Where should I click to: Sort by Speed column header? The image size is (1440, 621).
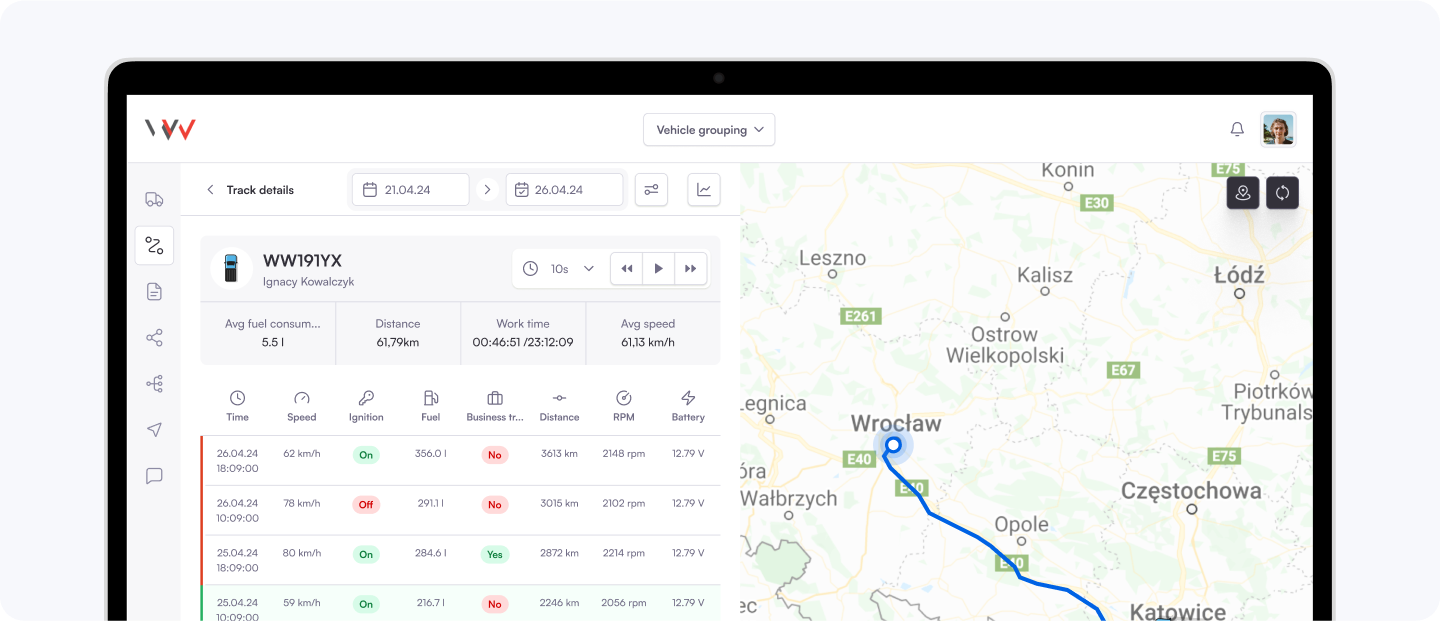tap(302, 406)
